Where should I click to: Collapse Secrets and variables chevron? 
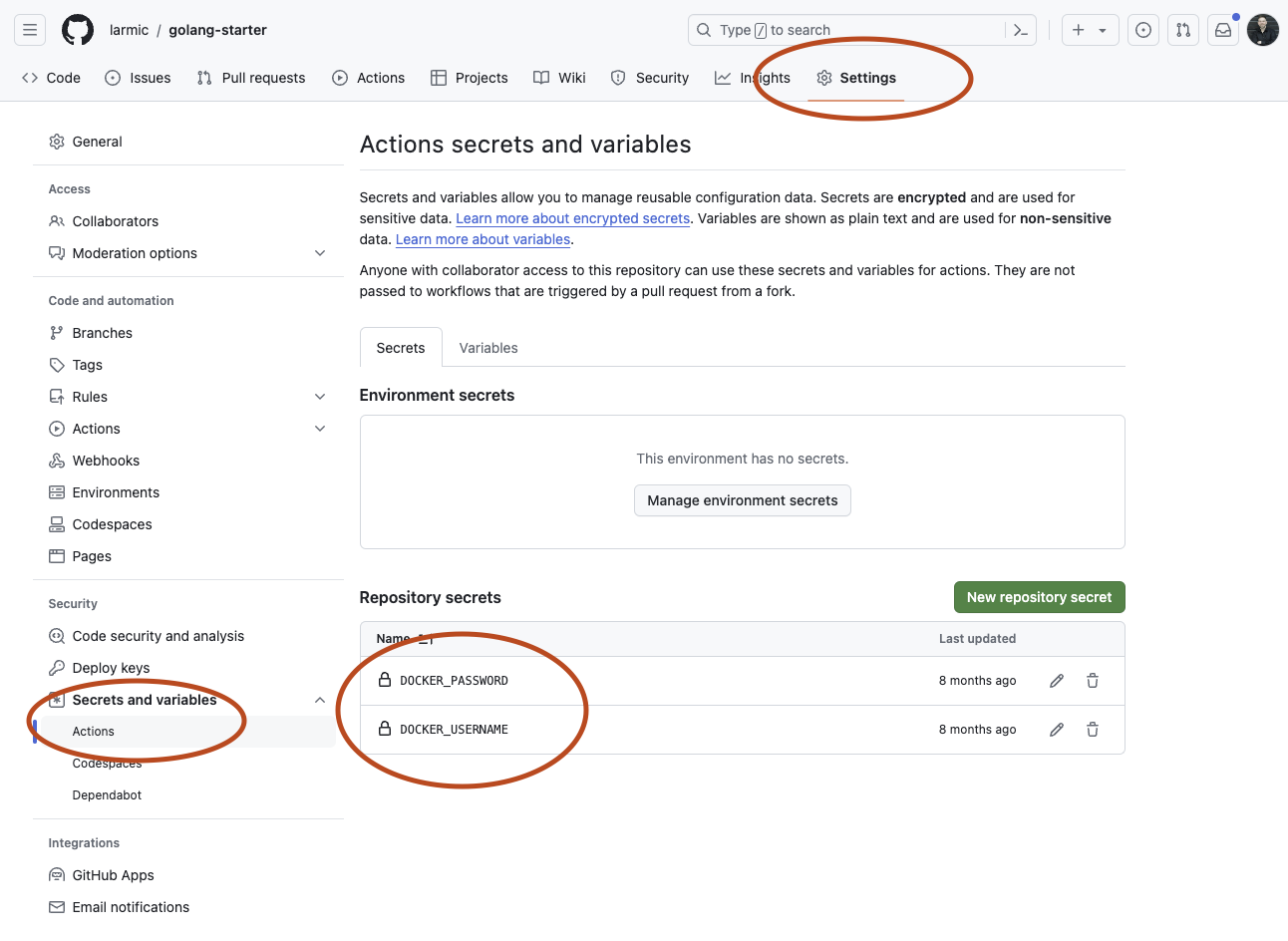coord(320,700)
